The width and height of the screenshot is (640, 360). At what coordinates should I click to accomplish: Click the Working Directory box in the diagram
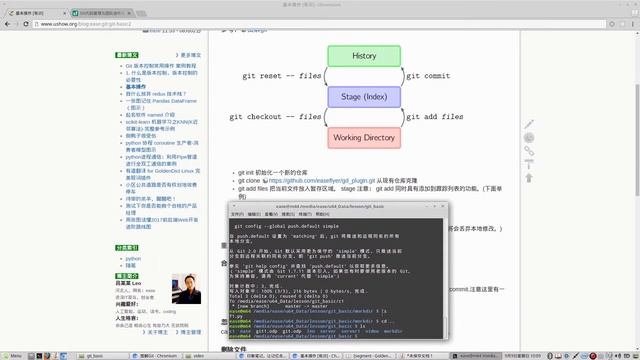point(364,138)
